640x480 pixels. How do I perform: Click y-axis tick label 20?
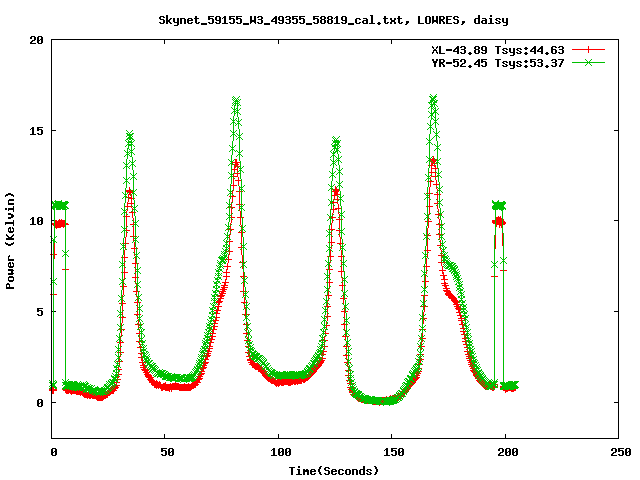click(x=36, y=40)
